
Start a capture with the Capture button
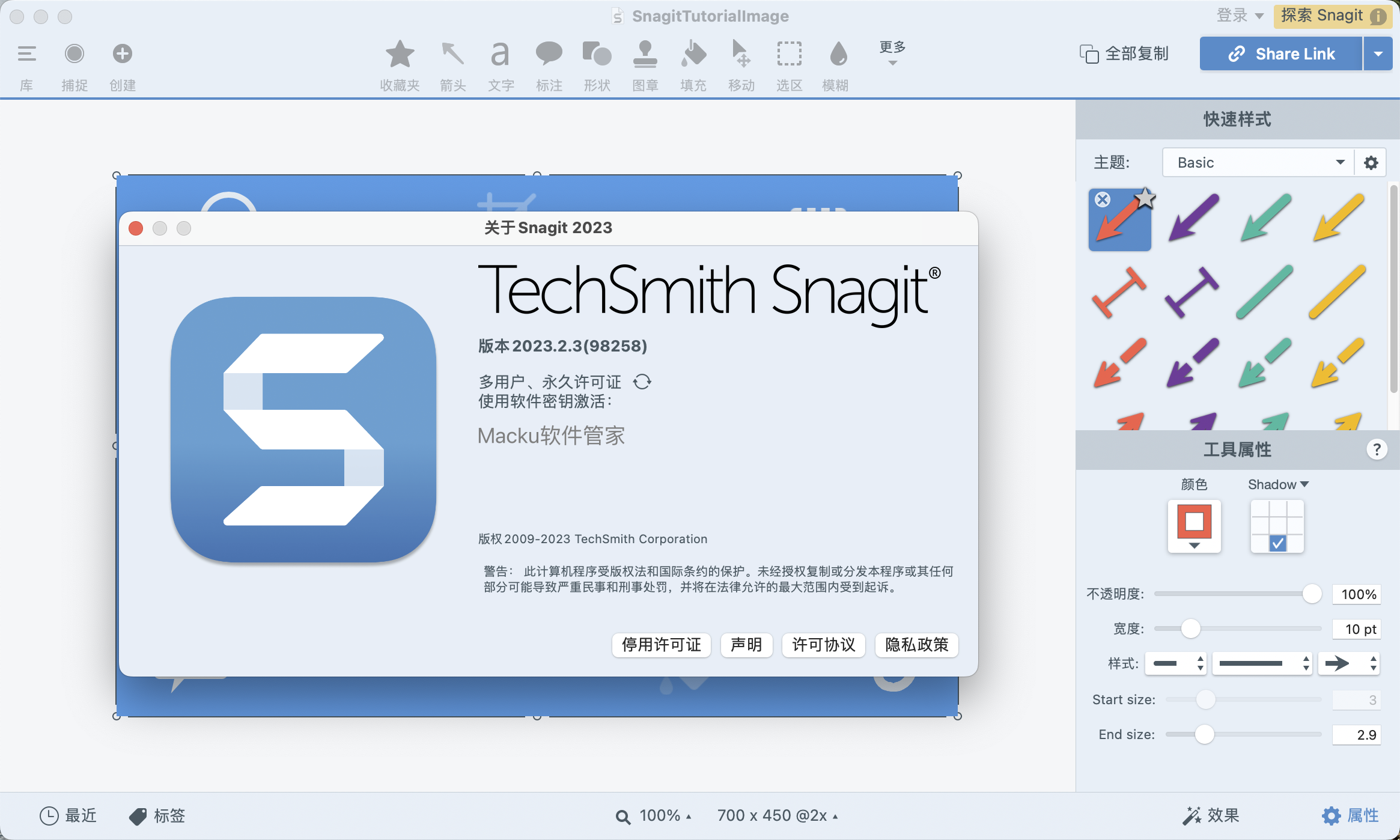pyautogui.click(x=75, y=54)
